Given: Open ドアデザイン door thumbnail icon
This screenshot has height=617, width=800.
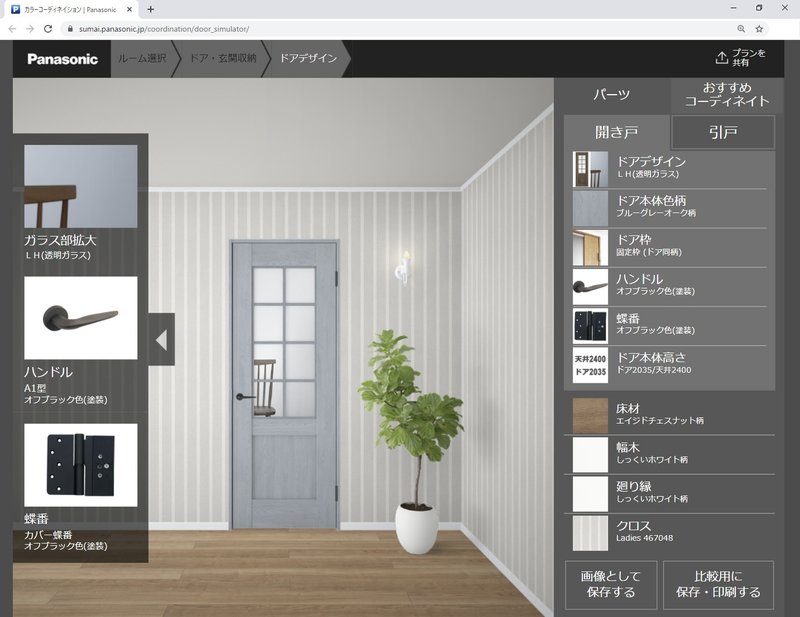Looking at the screenshot, I should 590,169.
